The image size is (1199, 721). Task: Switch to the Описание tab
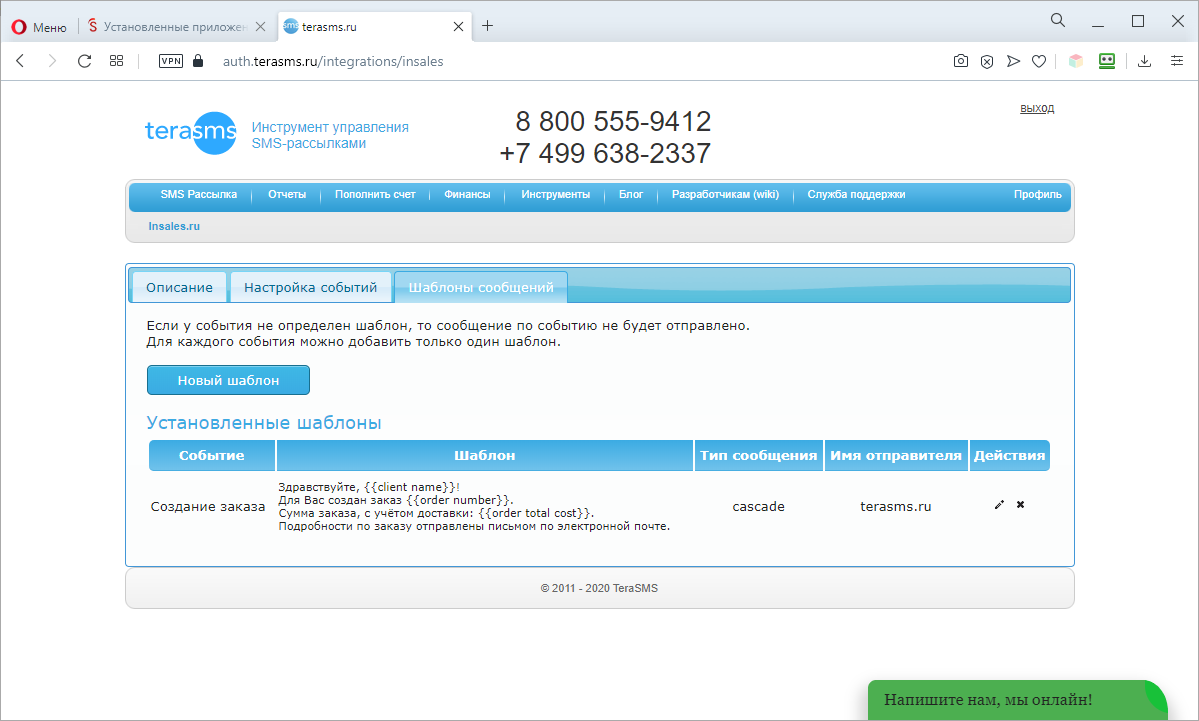pyautogui.click(x=180, y=287)
